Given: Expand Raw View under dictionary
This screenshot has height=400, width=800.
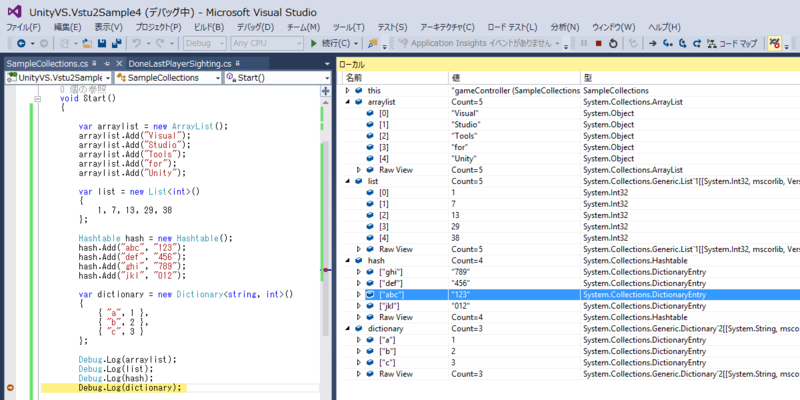Looking at the screenshot, I should [x=359, y=374].
